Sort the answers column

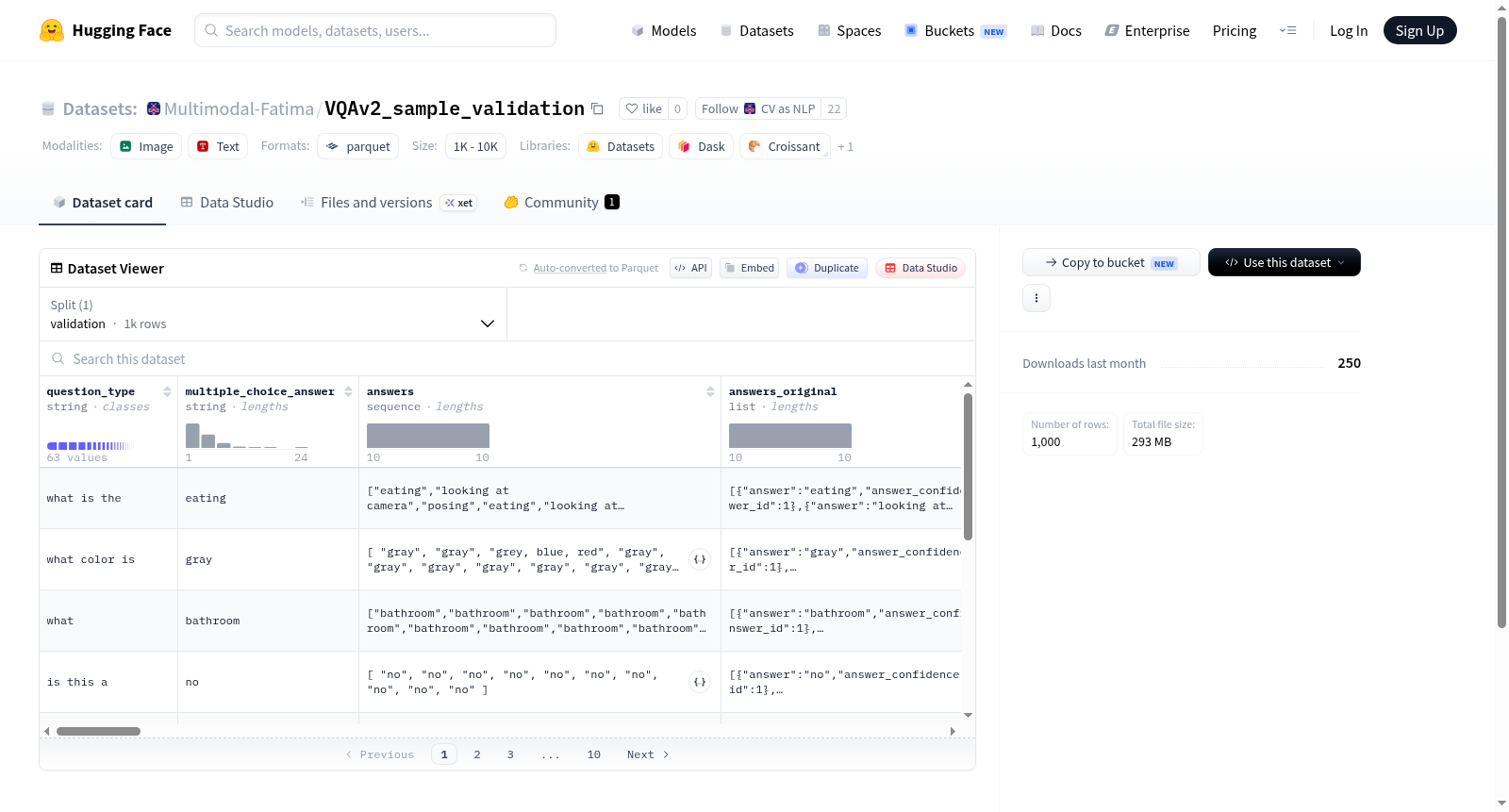[710, 391]
